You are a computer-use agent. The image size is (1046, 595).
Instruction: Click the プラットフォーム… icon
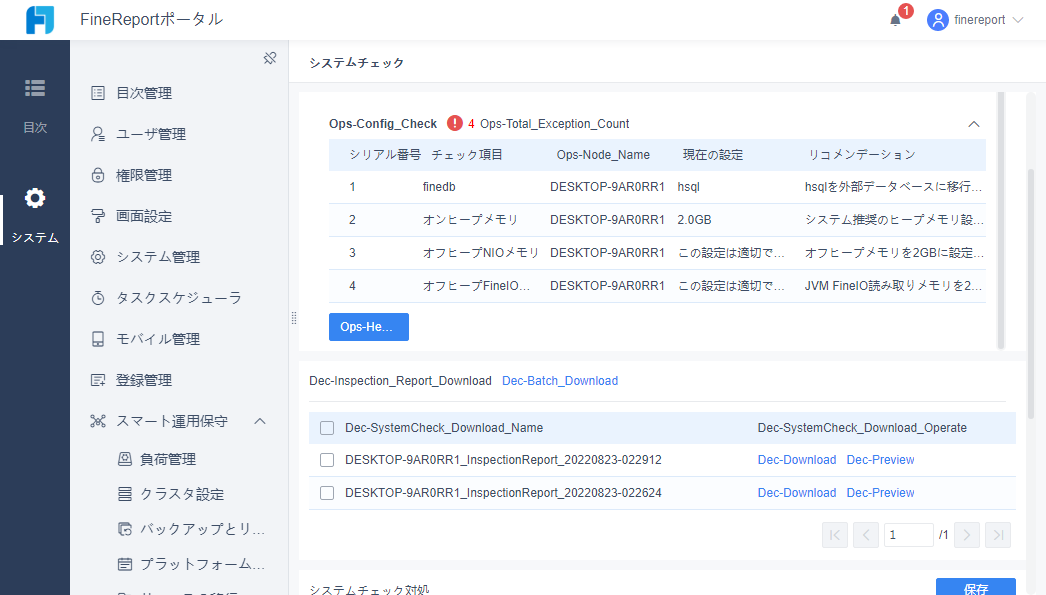[125, 564]
